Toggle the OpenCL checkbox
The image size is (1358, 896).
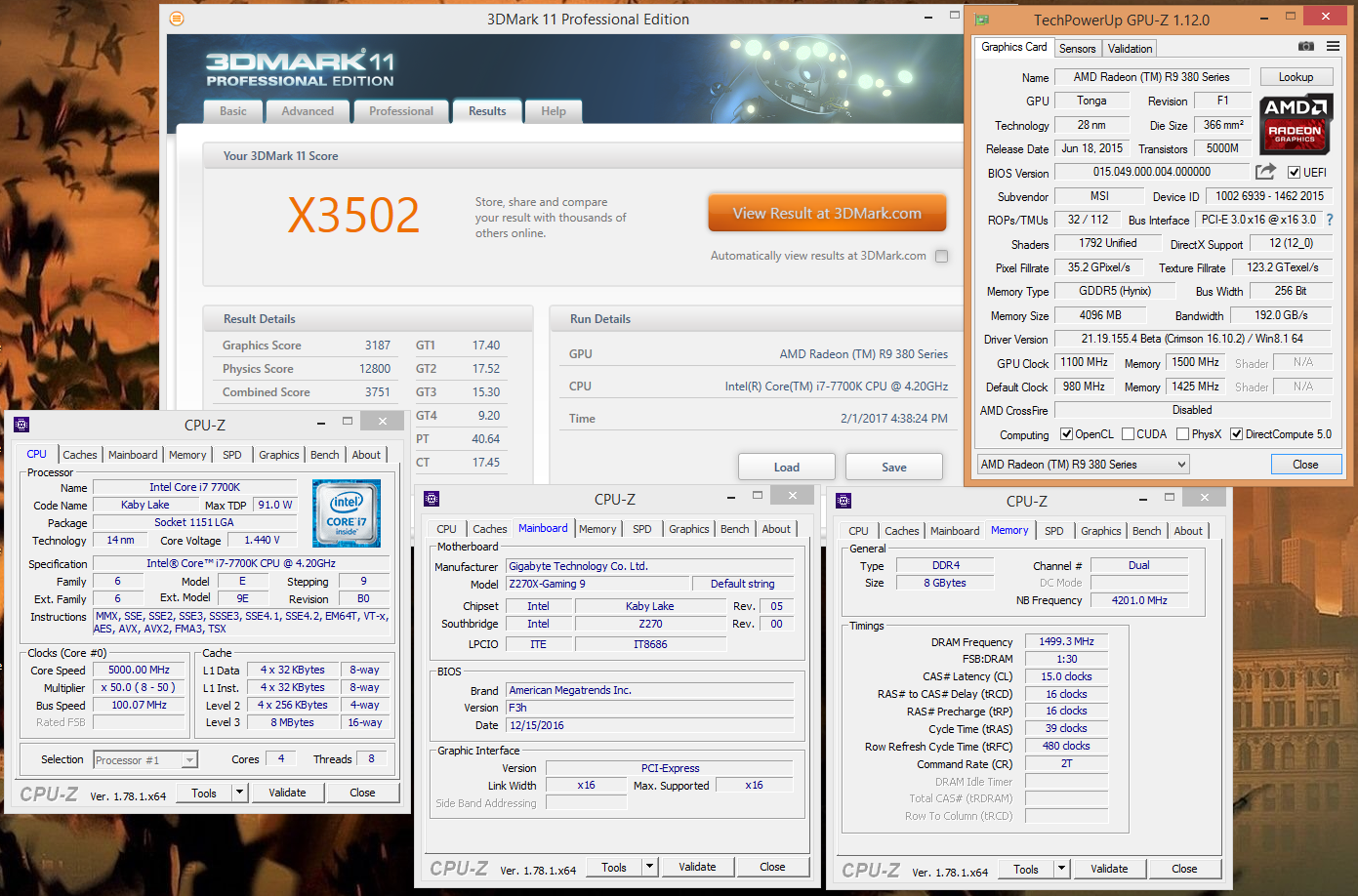click(x=1066, y=434)
